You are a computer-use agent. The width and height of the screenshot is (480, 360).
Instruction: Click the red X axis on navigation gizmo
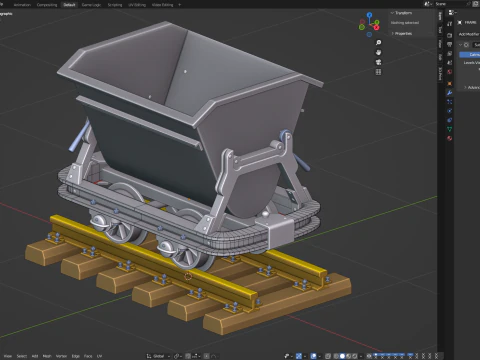[377, 27]
